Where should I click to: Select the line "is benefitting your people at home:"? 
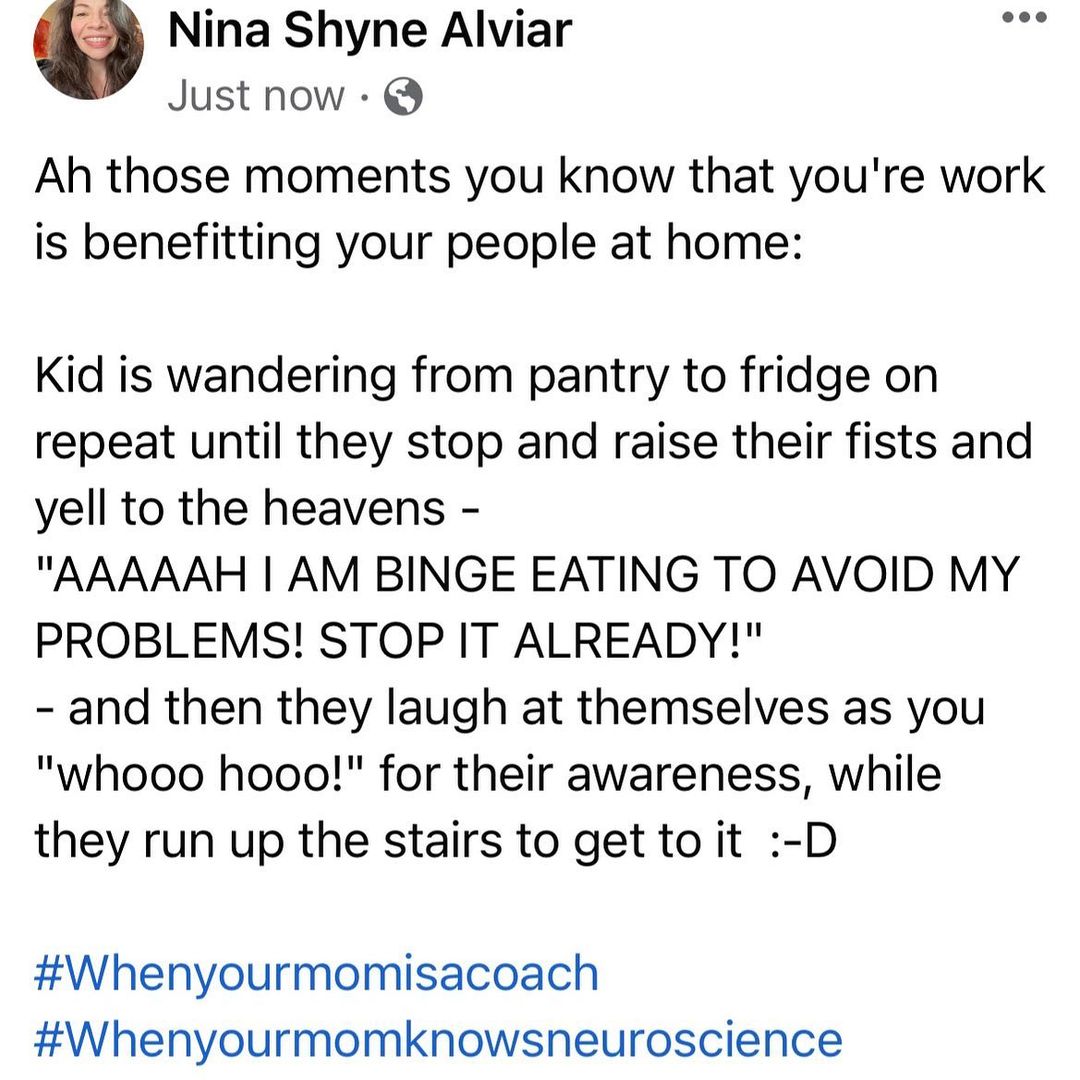click(x=418, y=243)
